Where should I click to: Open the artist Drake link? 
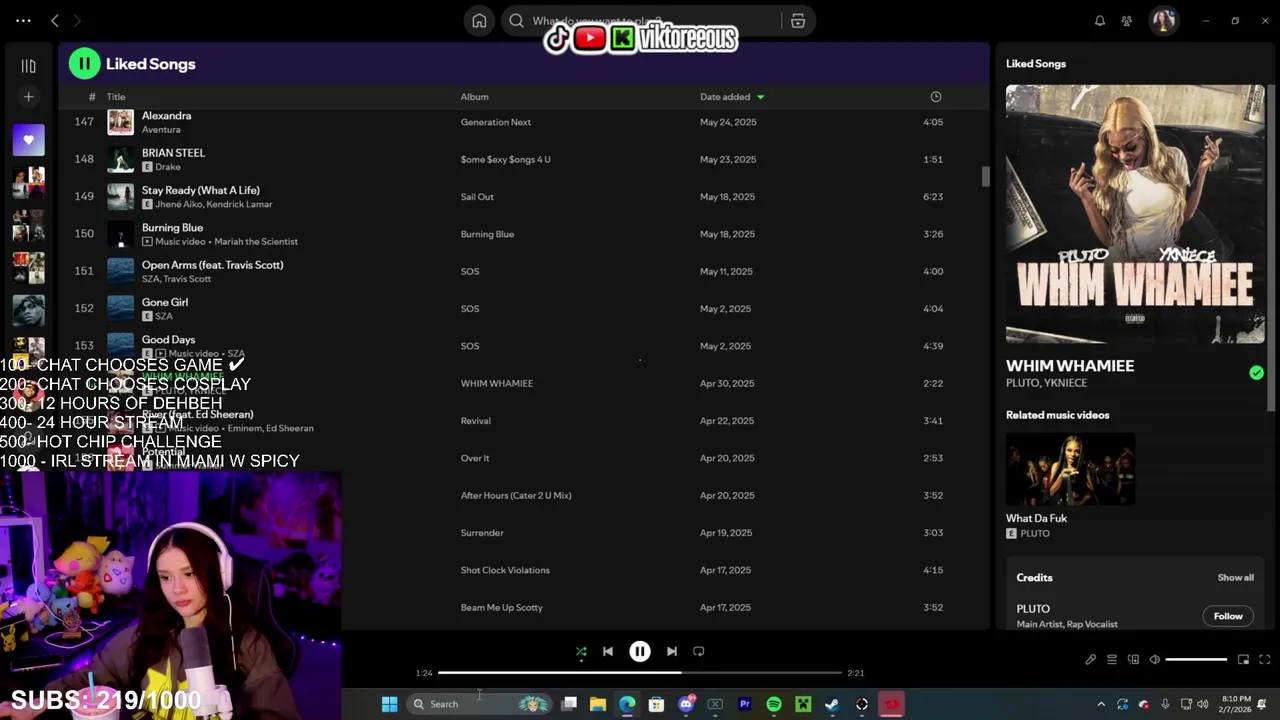(x=168, y=167)
